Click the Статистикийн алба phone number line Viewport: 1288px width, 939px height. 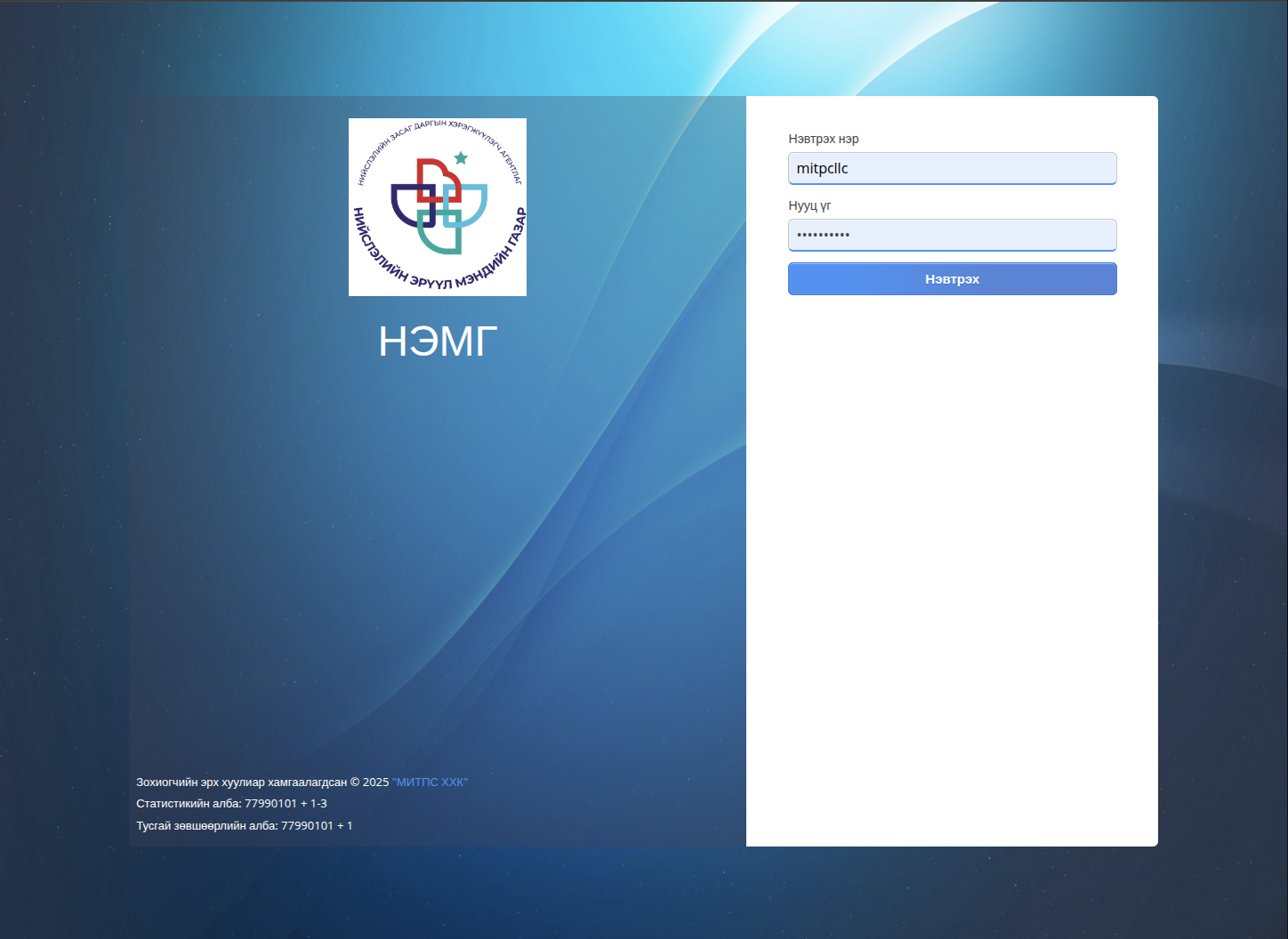(231, 804)
